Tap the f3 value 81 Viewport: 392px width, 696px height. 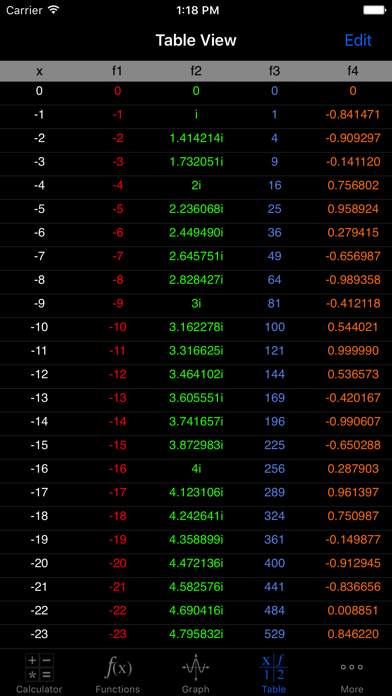tap(274, 304)
